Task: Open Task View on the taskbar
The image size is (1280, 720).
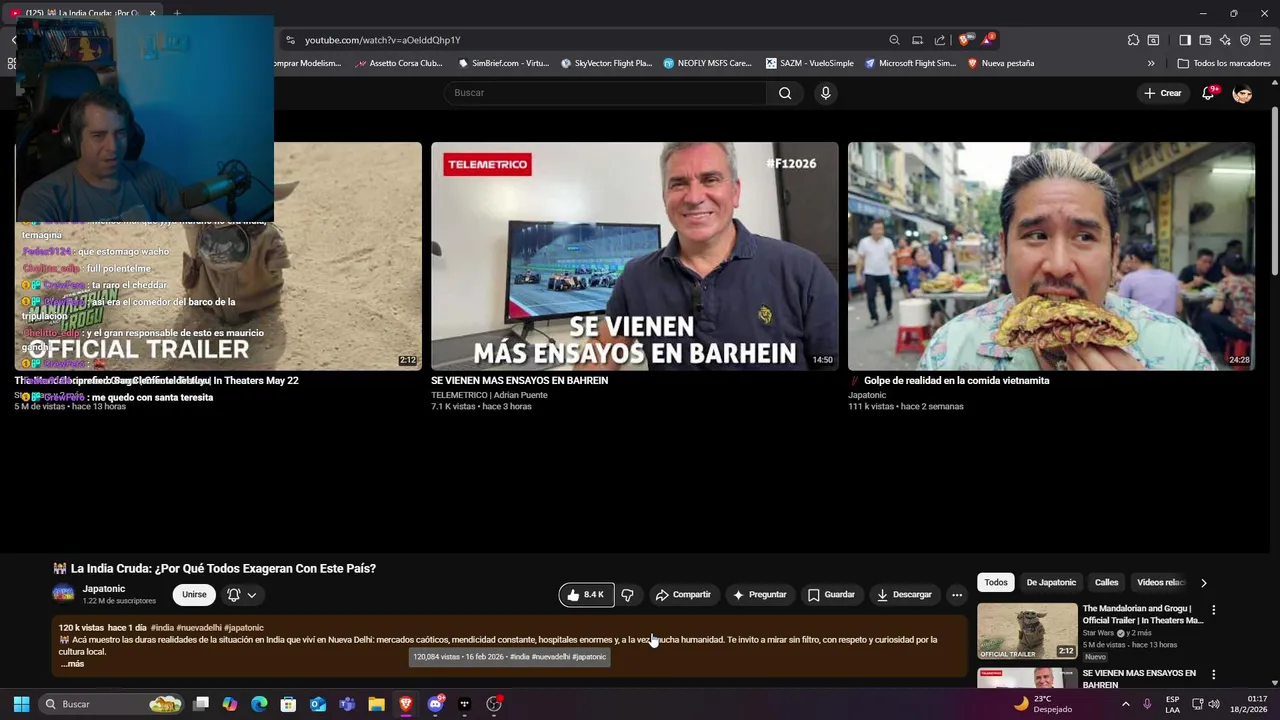Action: (201, 704)
